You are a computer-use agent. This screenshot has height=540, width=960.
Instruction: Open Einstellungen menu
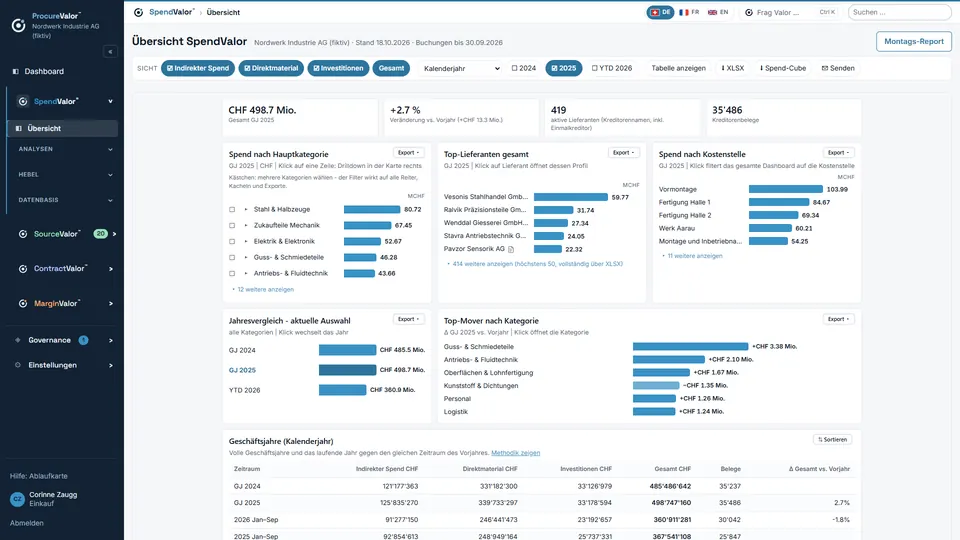click(x=61, y=365)
